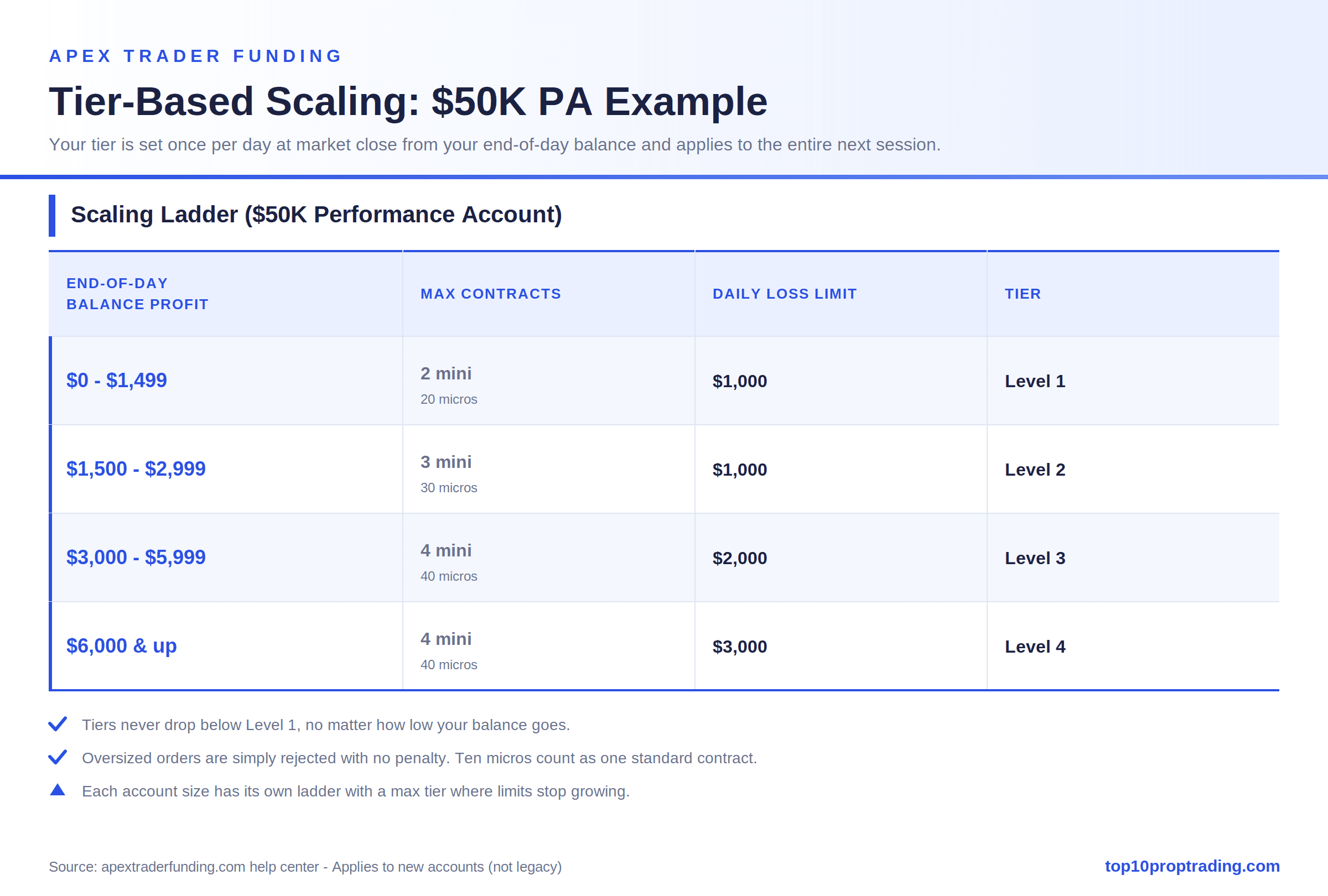Click 40 micros in the Level 4 row
1328x896 pixels.
pyautogui.click(x=449, y=665)
